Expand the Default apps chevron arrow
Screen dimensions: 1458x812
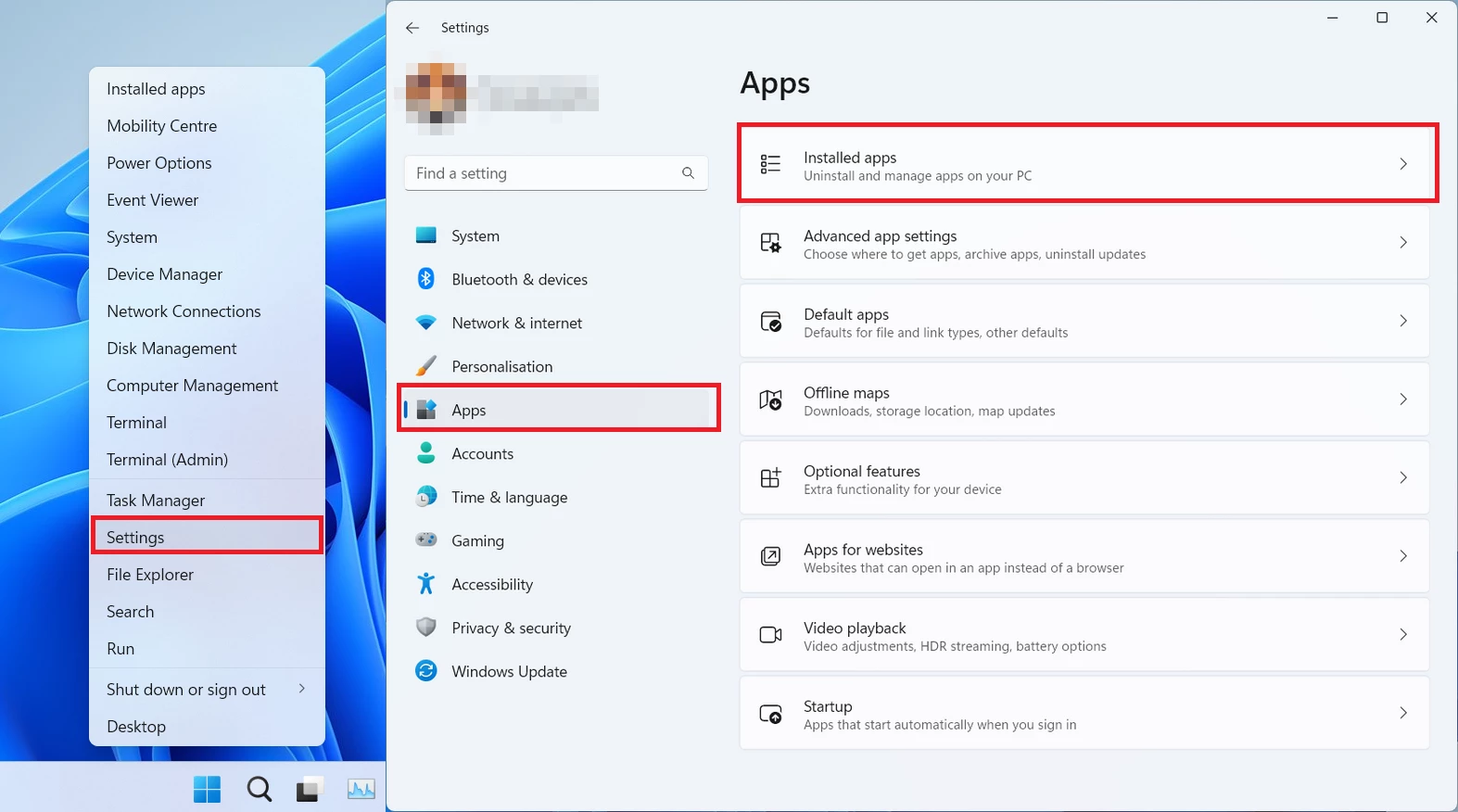(x=1402, y=321)
